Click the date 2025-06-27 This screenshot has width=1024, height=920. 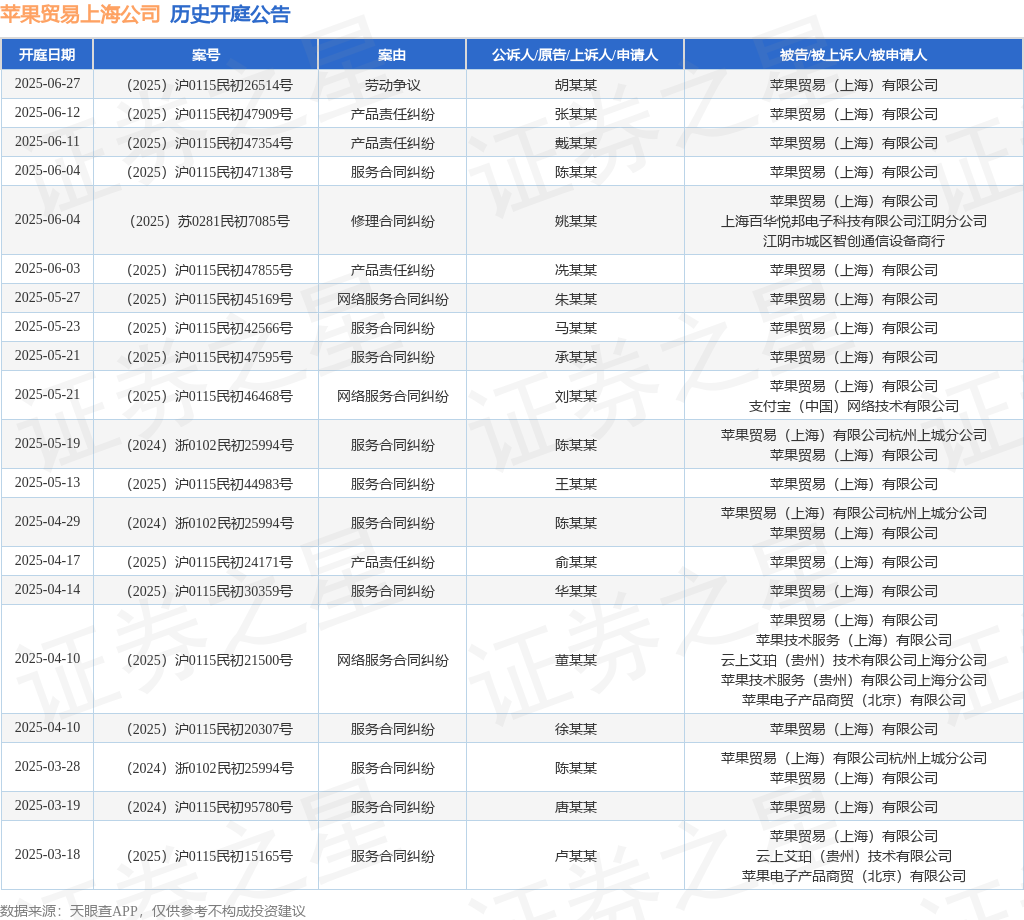pos(47,84)
